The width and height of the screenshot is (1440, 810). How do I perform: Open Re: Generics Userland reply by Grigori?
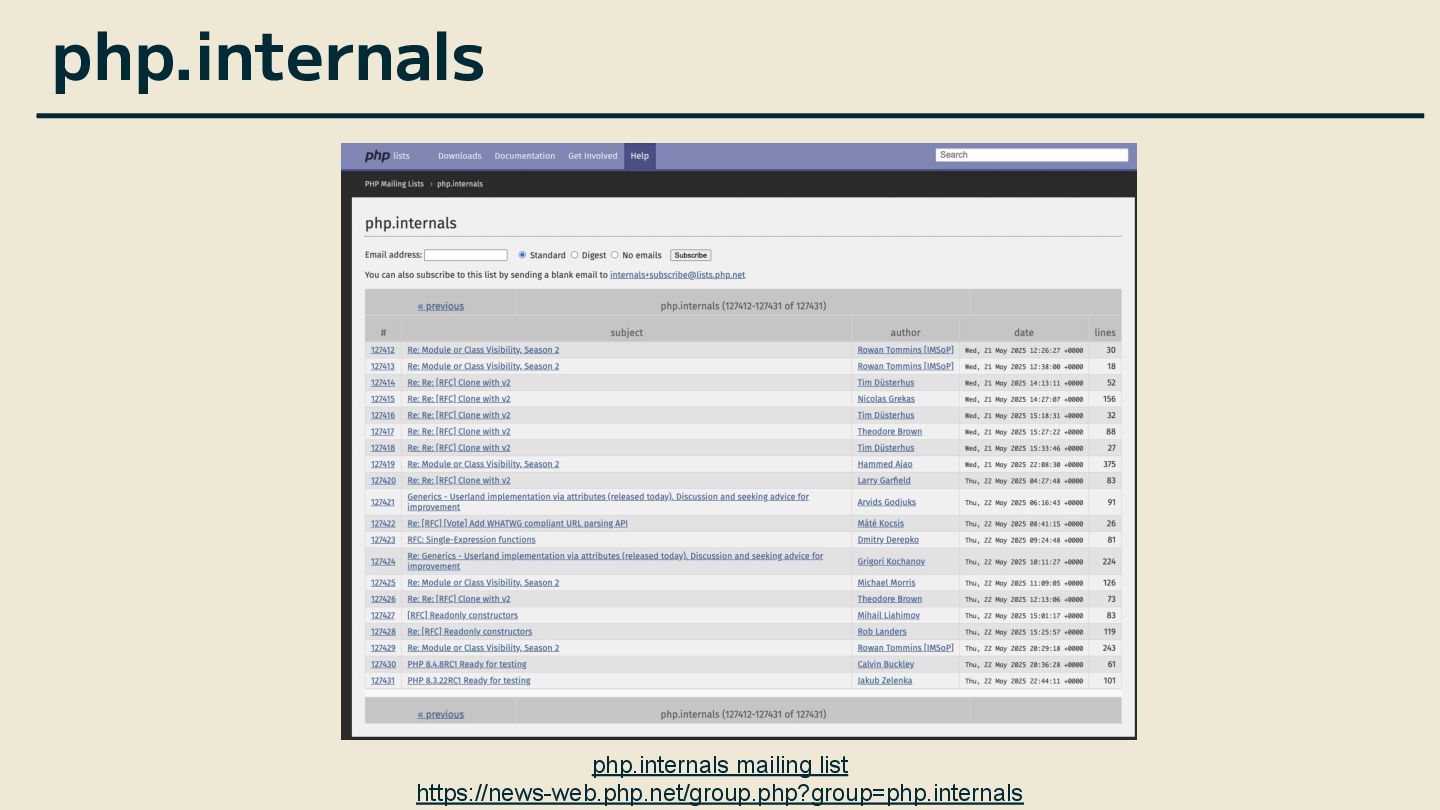coord(615,561)
